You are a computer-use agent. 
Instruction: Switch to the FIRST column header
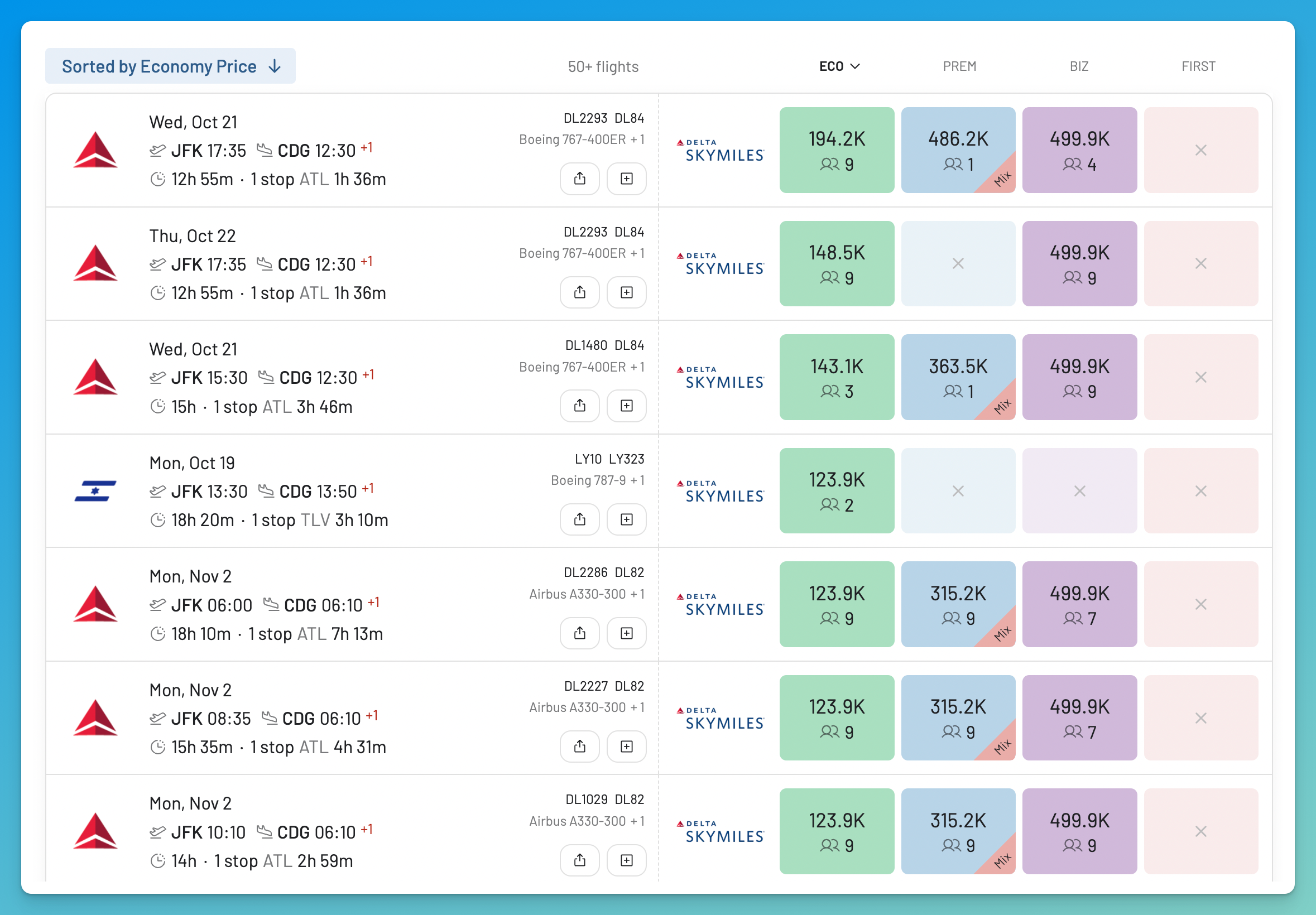tap(1198, 66)
